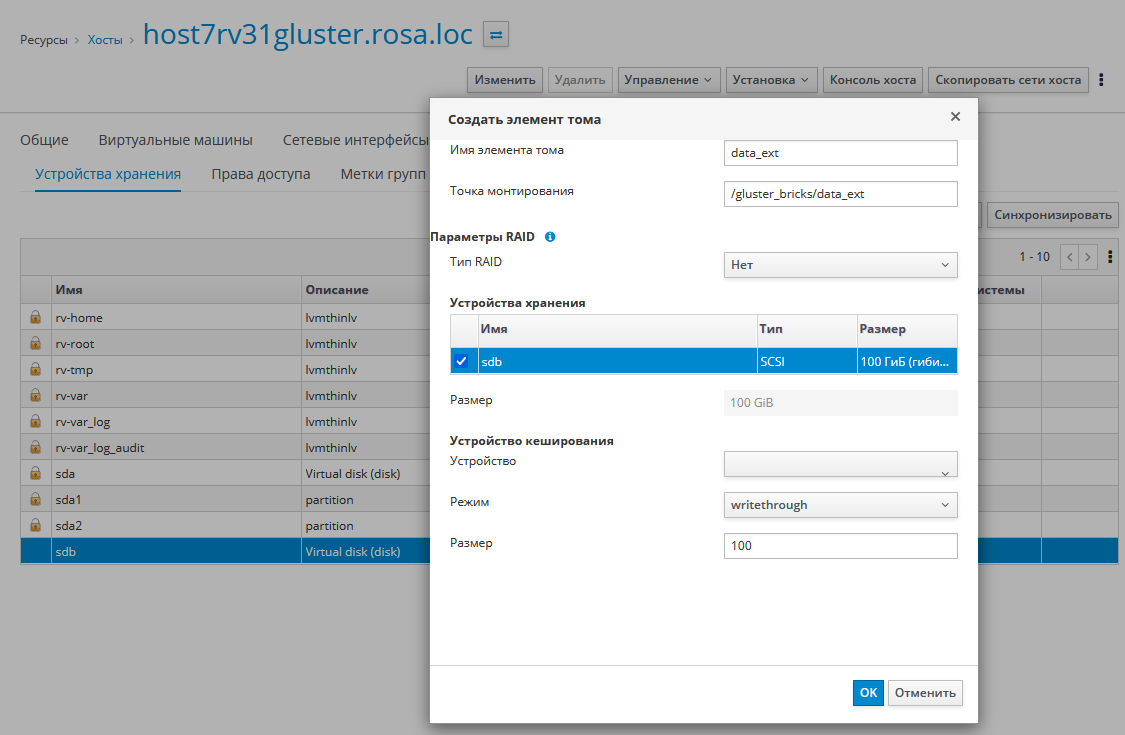The width and height of the screenshot is (1125, 735).
Task: Click the Точка монтирования input field
Action: [x=840, y=194]
